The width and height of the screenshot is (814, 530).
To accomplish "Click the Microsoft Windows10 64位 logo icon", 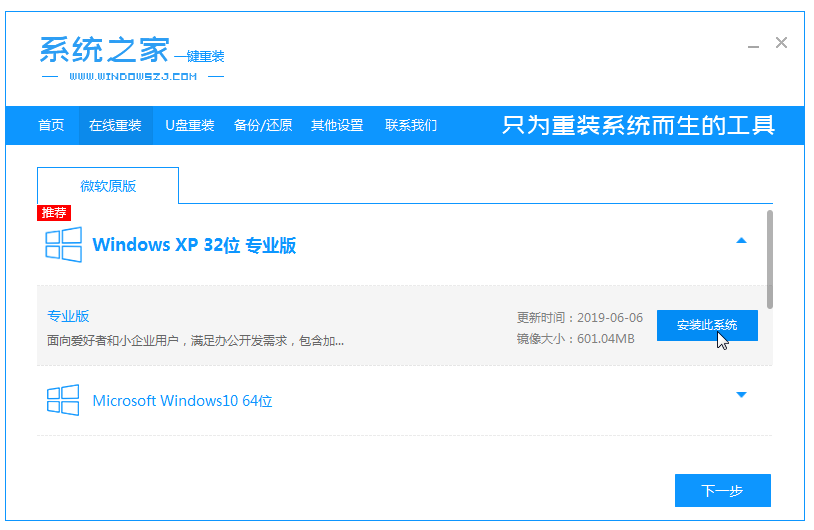I will [x=63, y=400].
